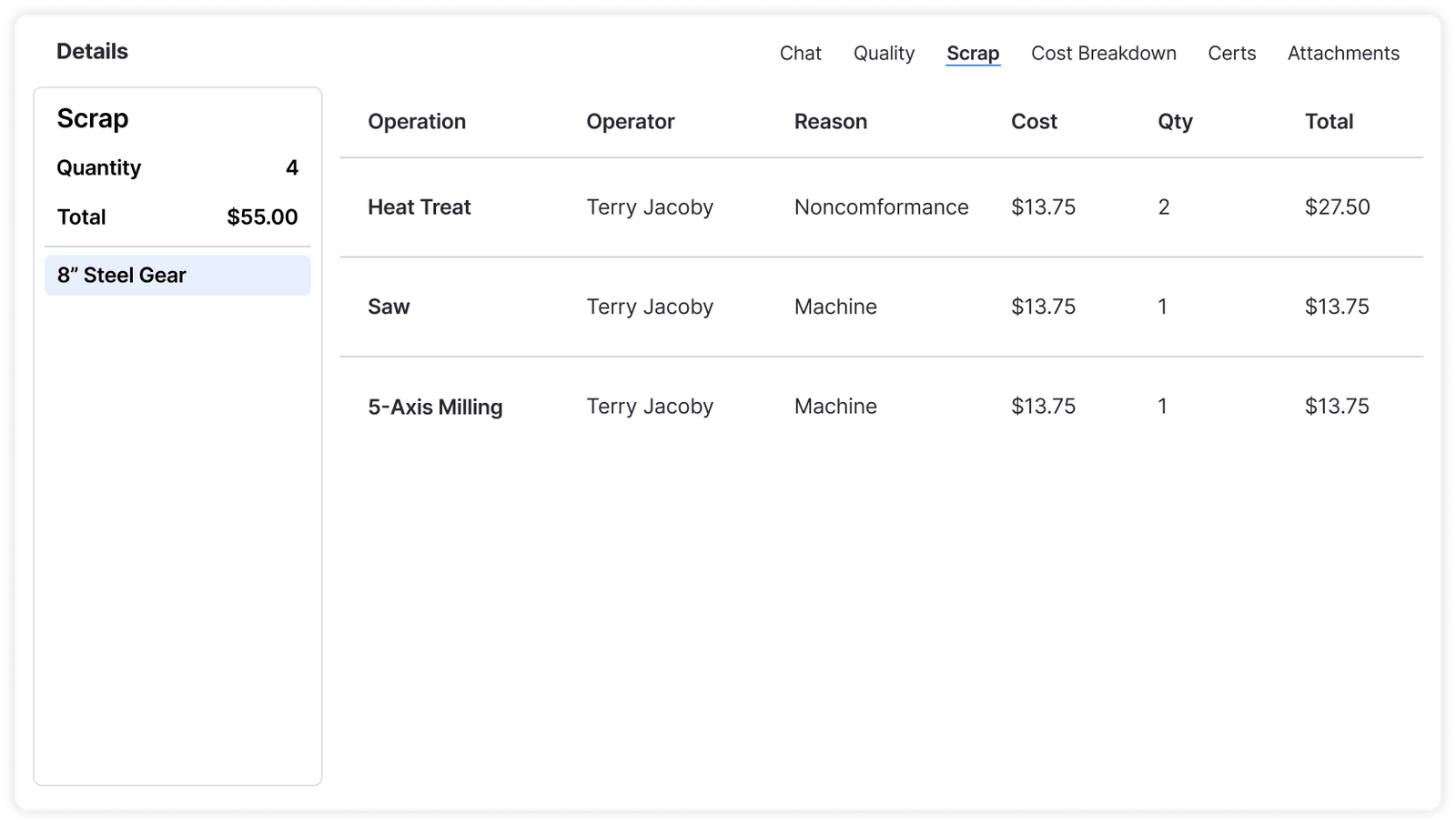Click the Machine reason in the Saw row
The height and width of the screenshot is (825, 1456).
tap(834, 307)
